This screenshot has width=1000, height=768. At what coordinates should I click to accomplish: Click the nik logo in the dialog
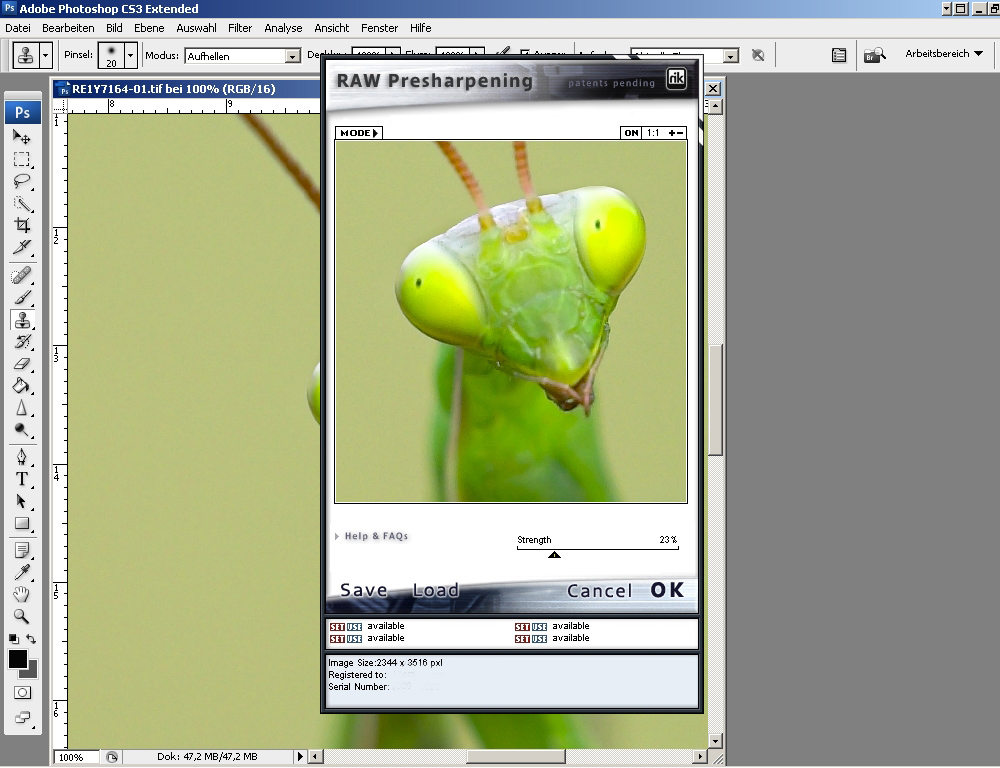(676, 79)
